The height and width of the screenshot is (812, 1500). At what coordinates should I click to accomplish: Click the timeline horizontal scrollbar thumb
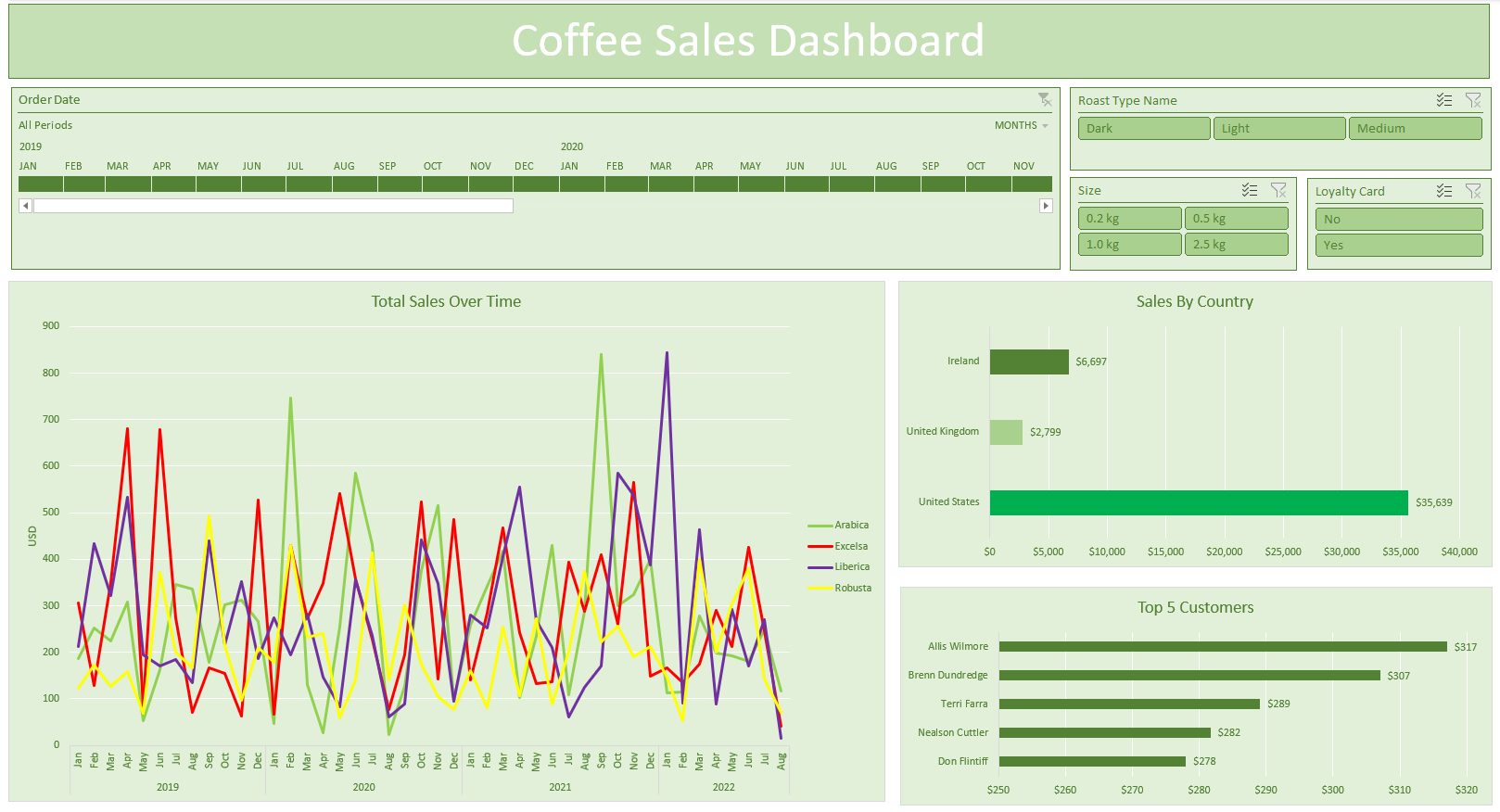pyautogui.click(x=273, y=206)
